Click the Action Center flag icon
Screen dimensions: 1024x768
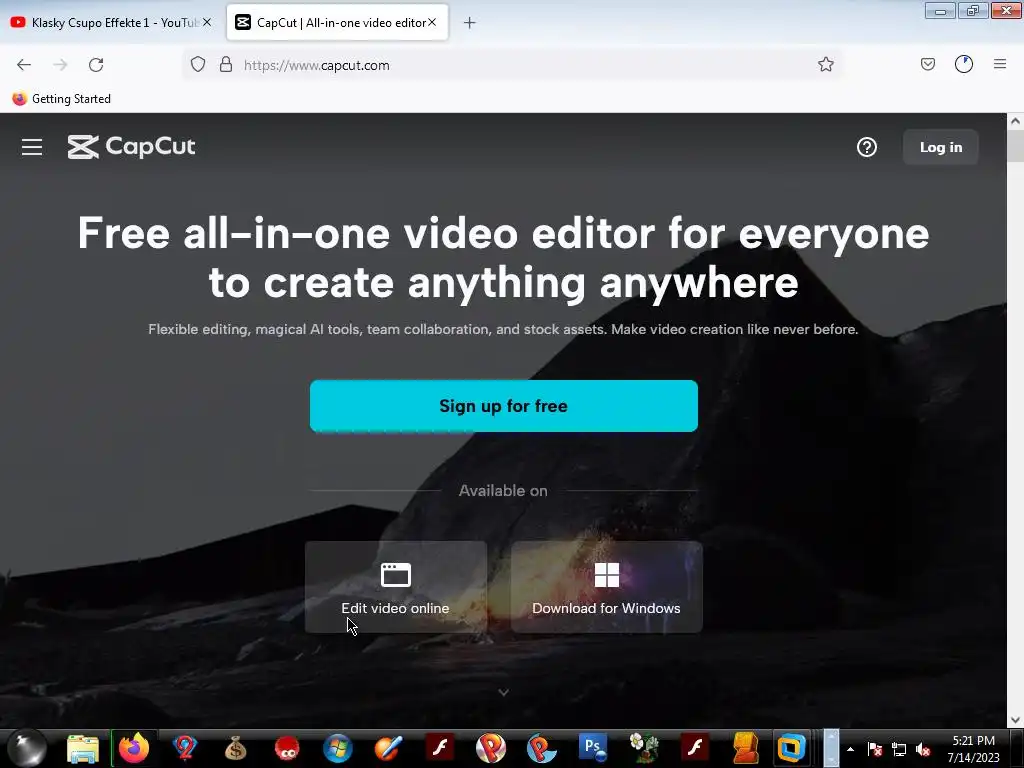[x=875, y=749]
